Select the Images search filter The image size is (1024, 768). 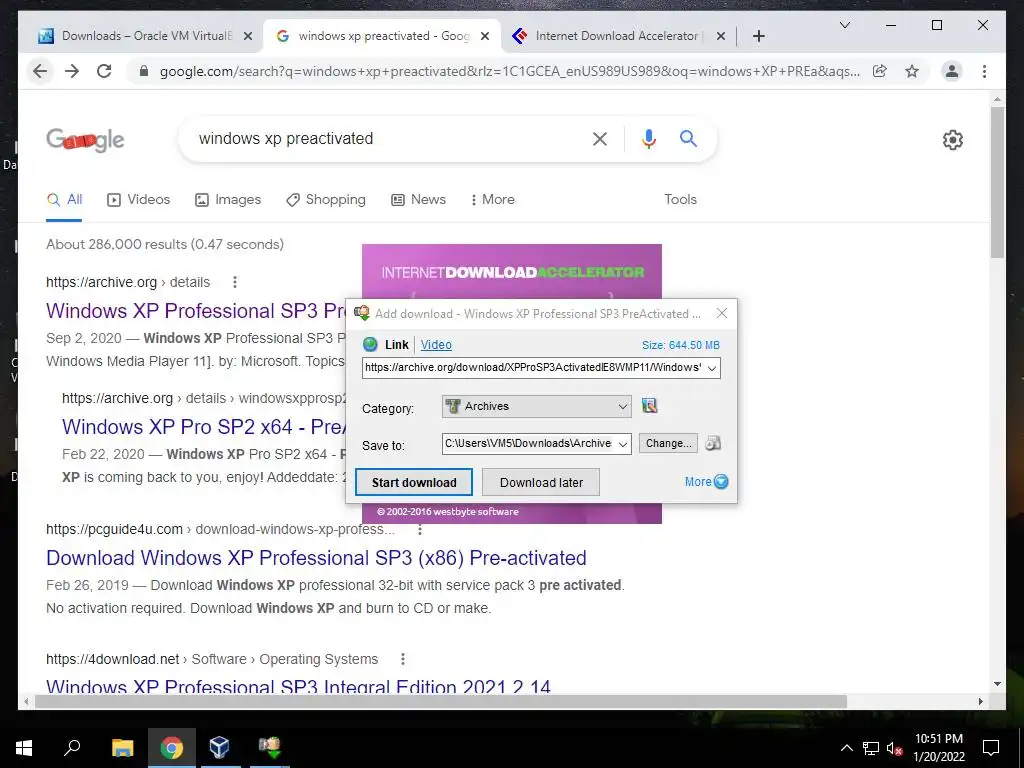click(228, 199)
